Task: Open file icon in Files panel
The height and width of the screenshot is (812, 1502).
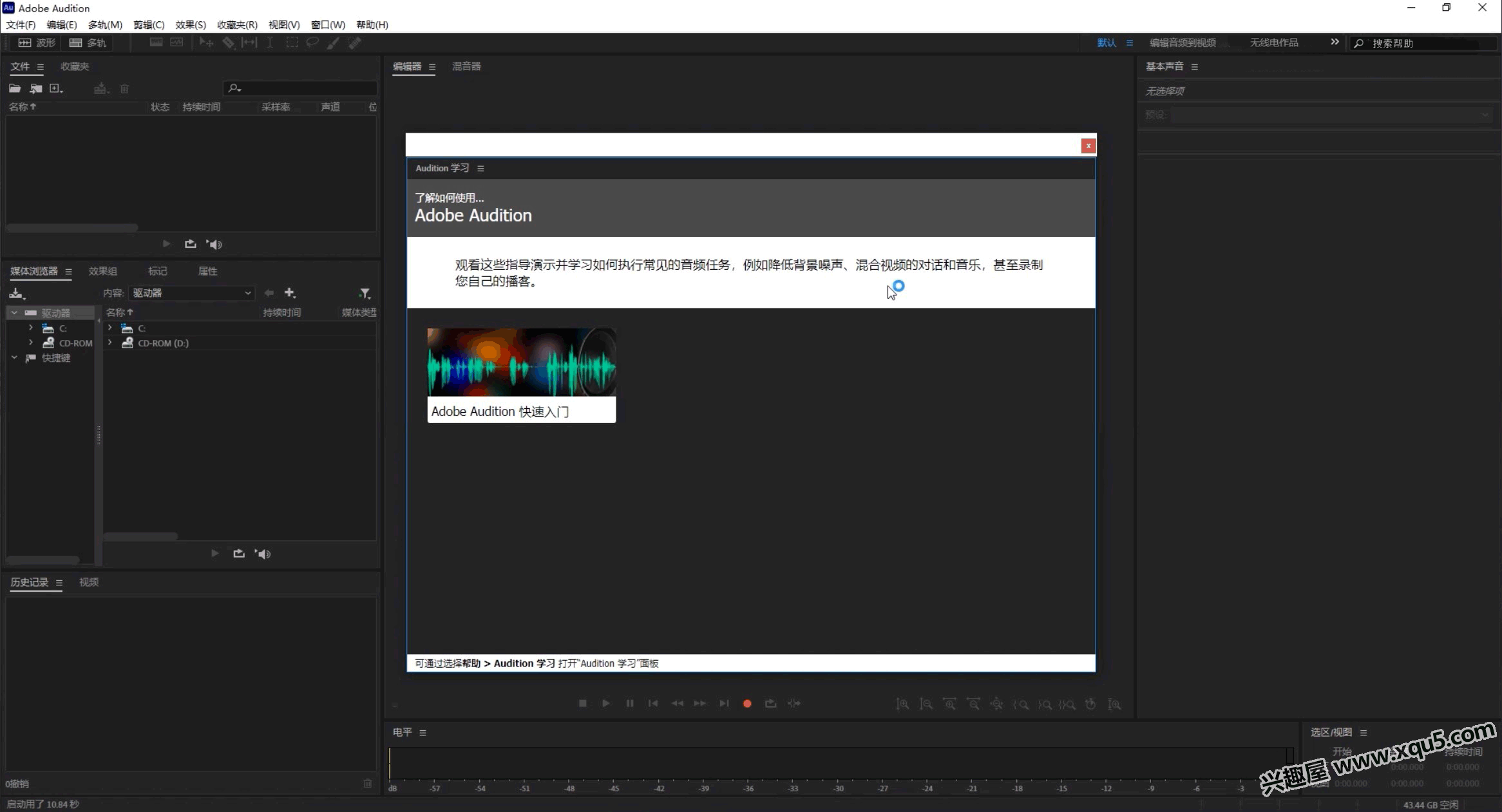Action: pos(15,88)
